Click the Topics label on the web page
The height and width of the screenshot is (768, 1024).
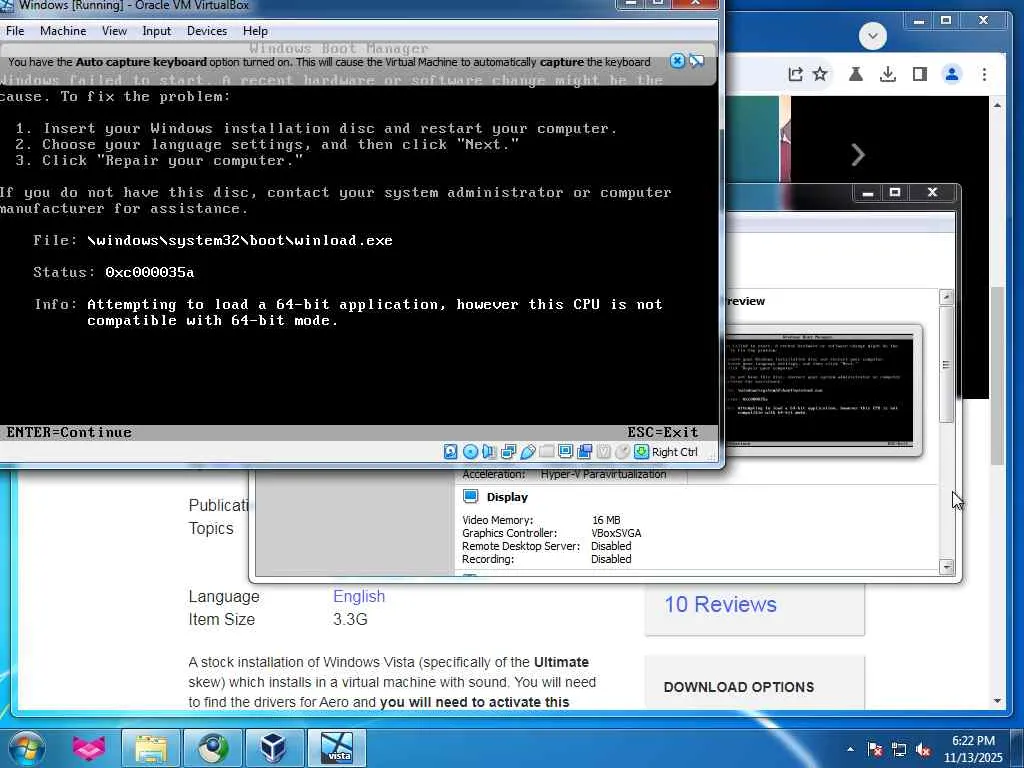click(211, 528)
